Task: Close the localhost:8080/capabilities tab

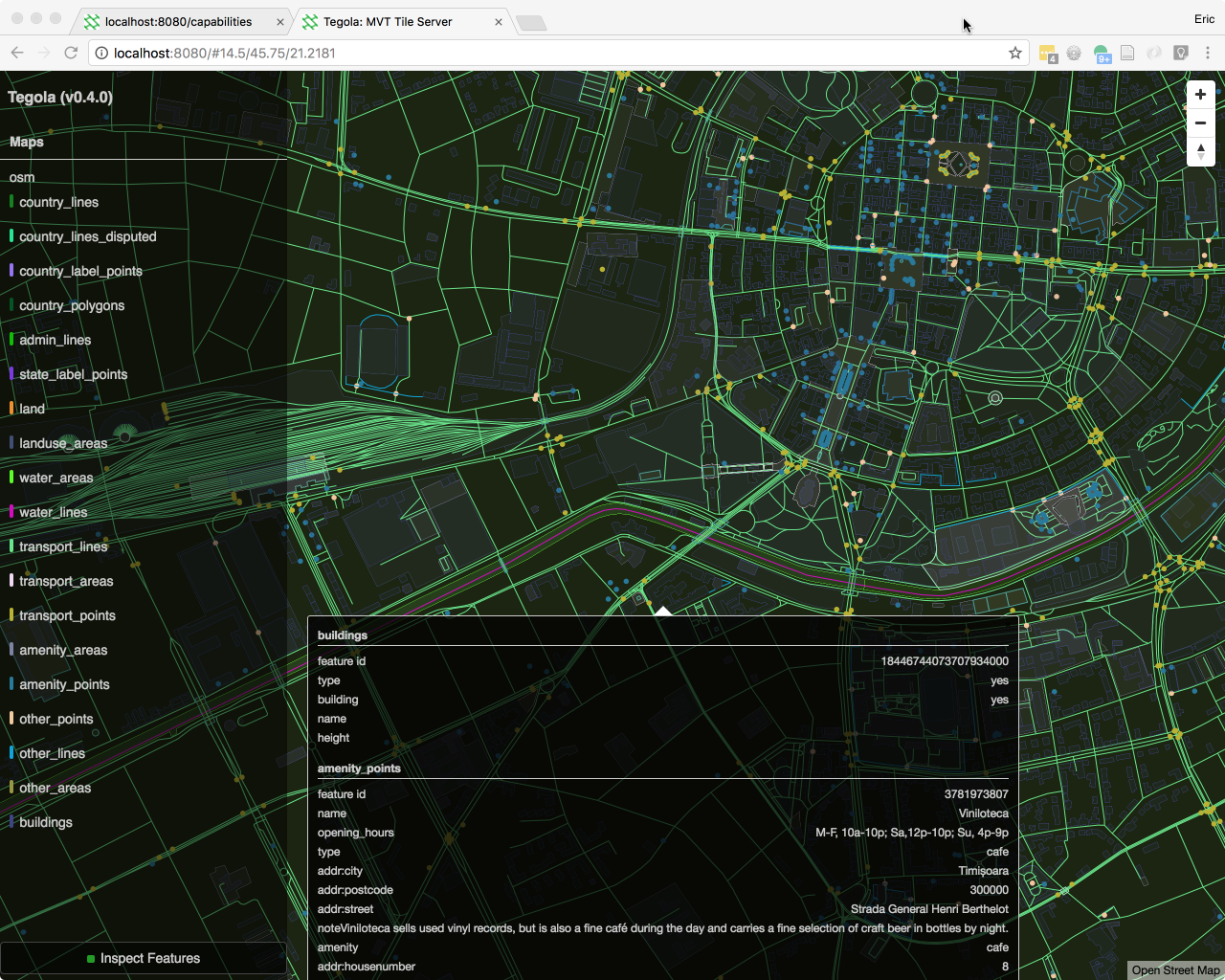Action: (280, 21)
